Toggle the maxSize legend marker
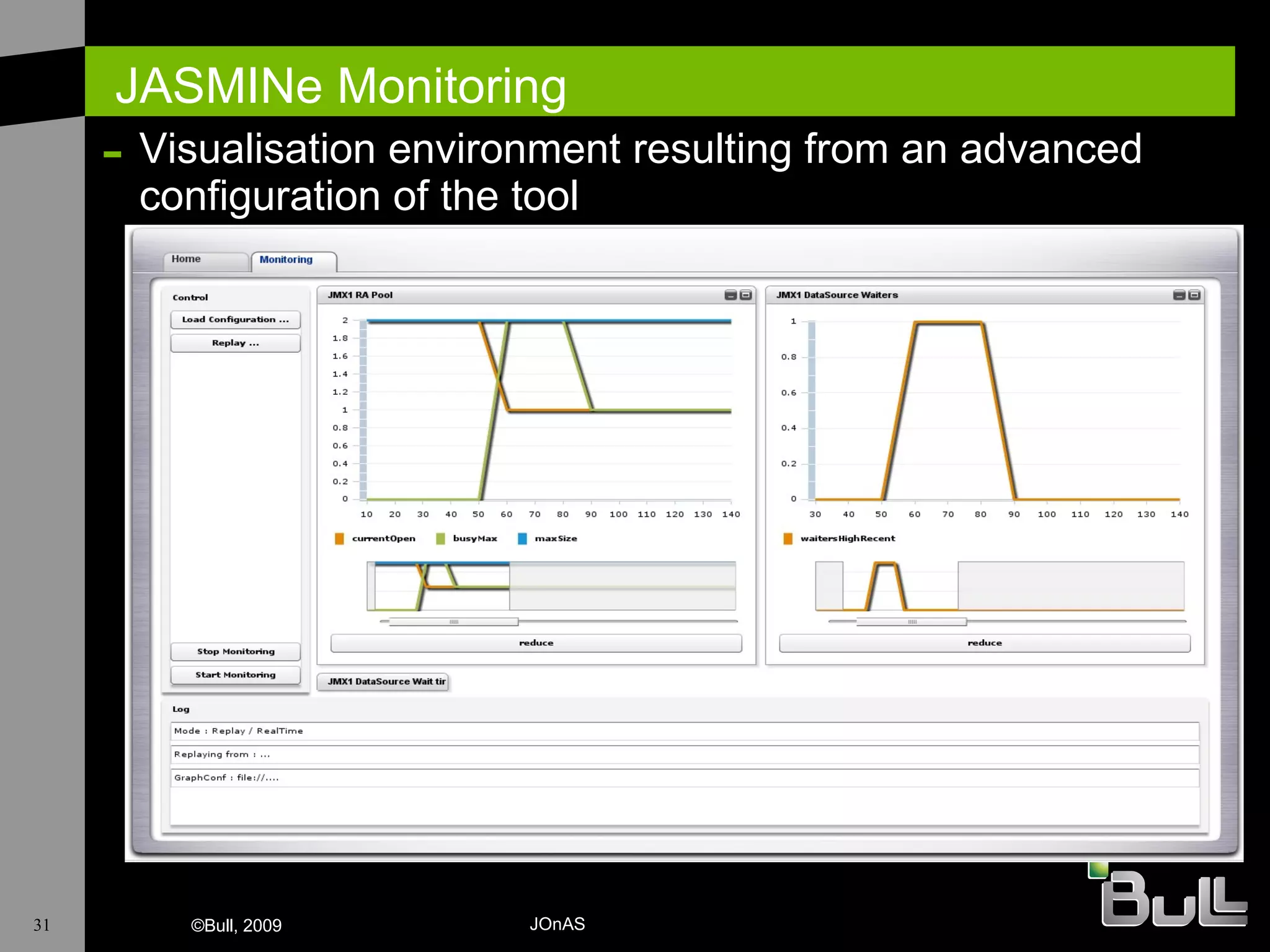This screenshot has width=1270, height=952. coord(522,539)
